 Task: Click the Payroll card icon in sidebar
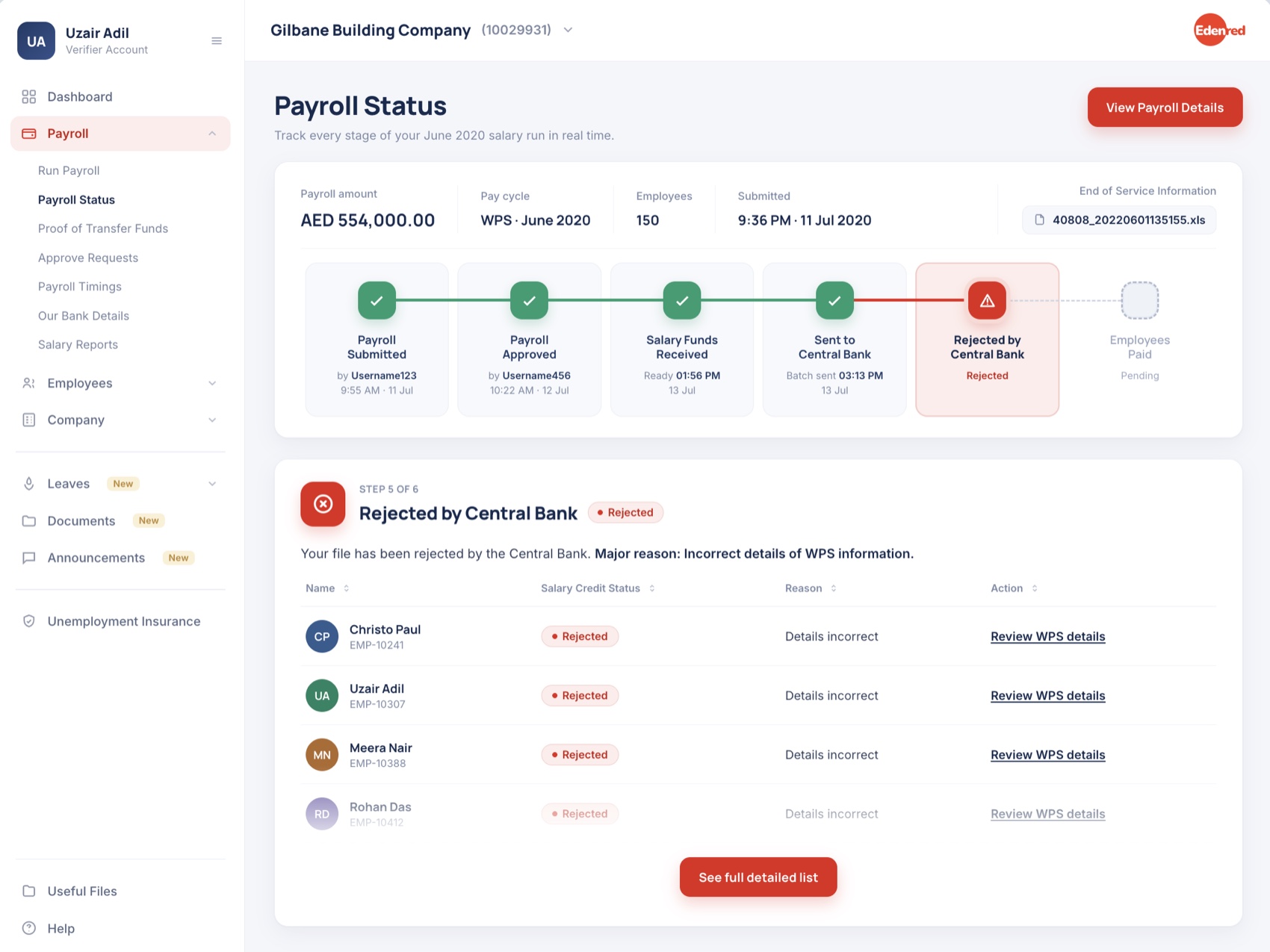[x=29, y=134]
